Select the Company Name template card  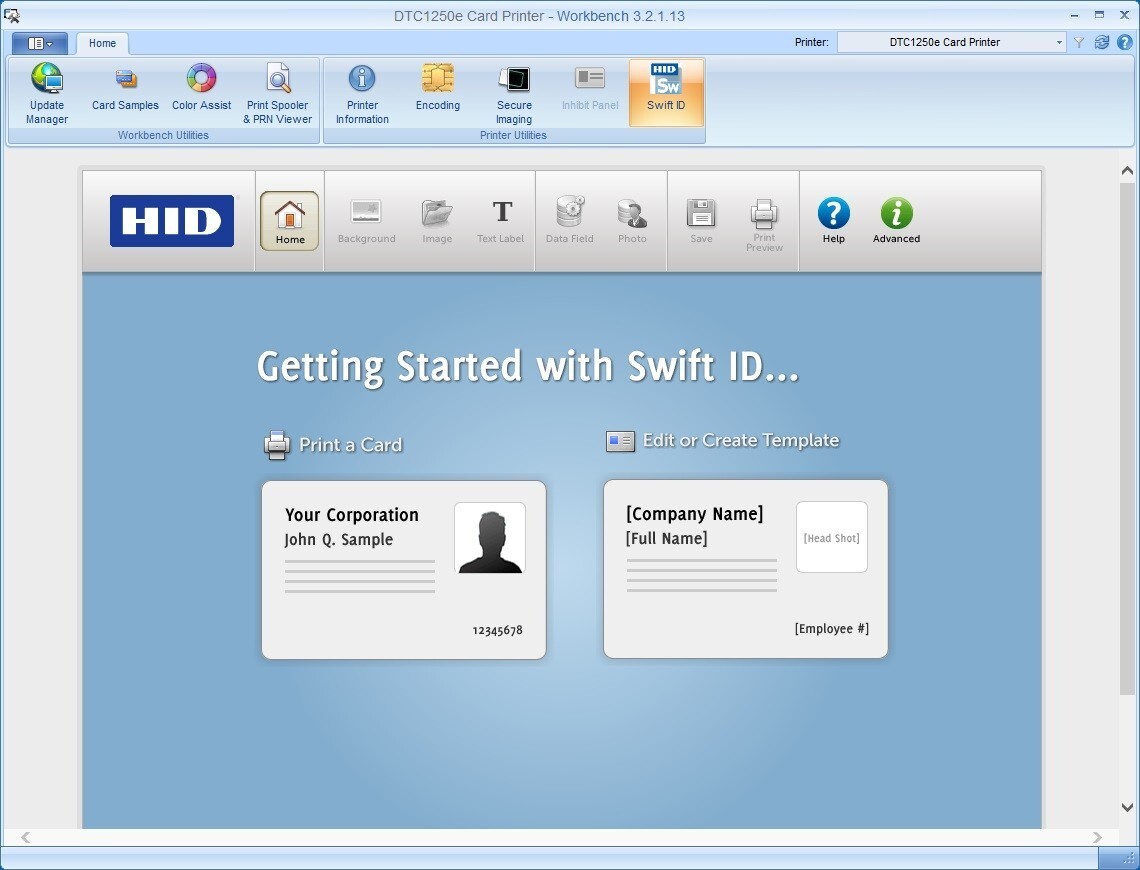[x=746, y=569]
